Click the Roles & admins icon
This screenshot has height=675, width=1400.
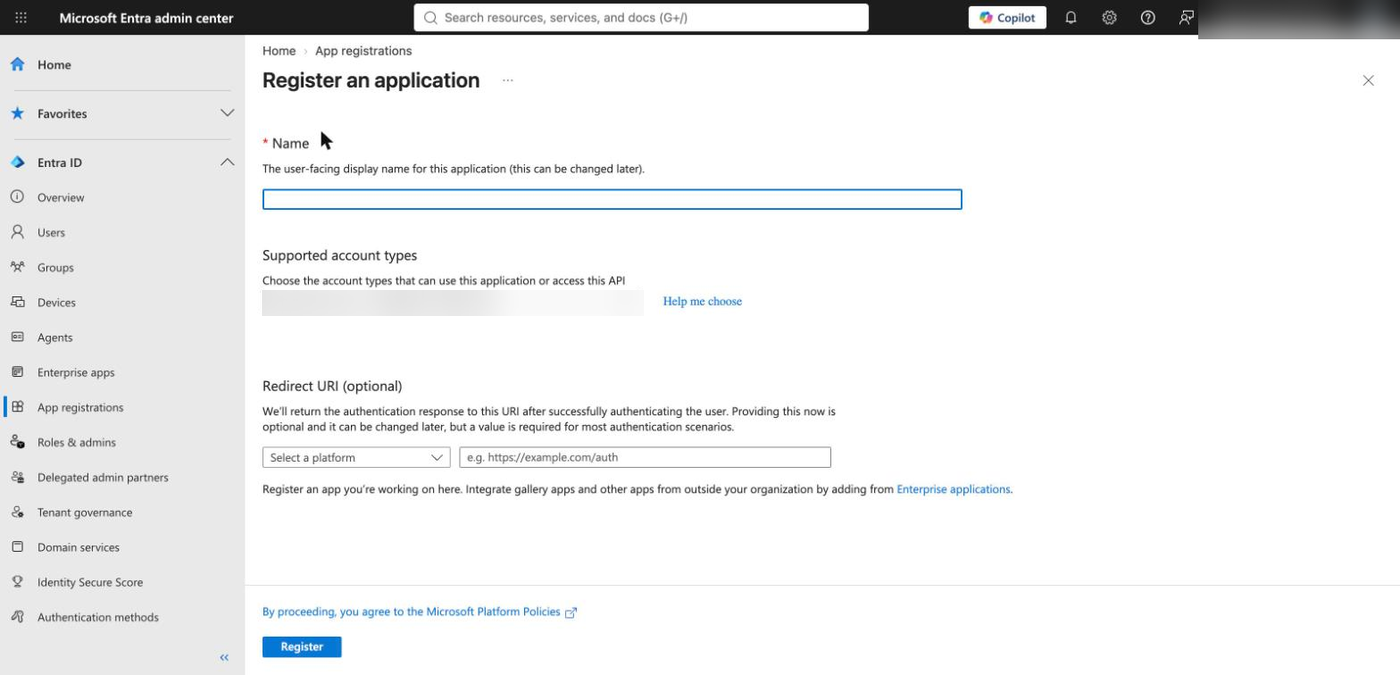17,442
